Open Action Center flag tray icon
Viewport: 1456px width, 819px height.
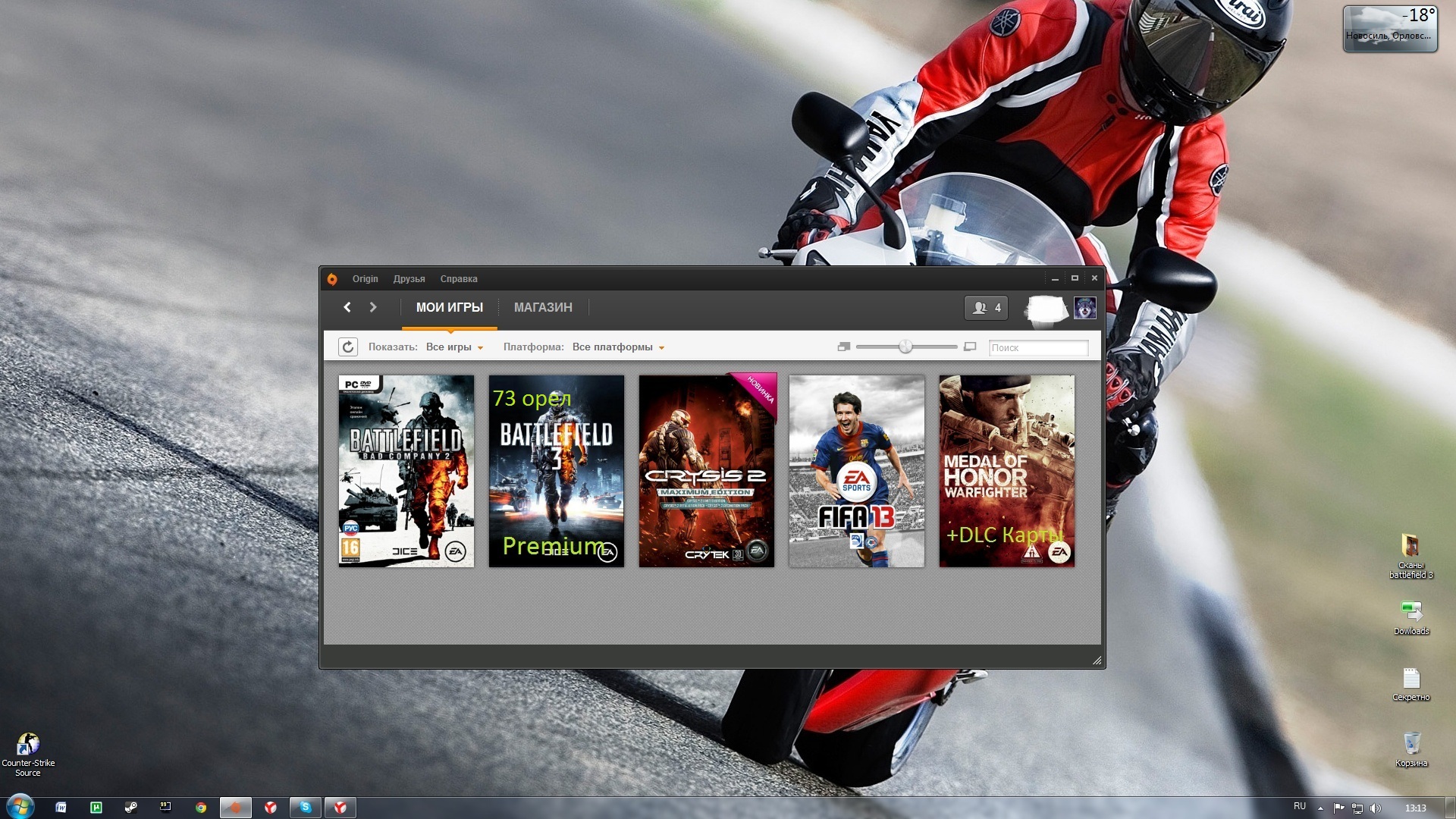coord(1339,808)
